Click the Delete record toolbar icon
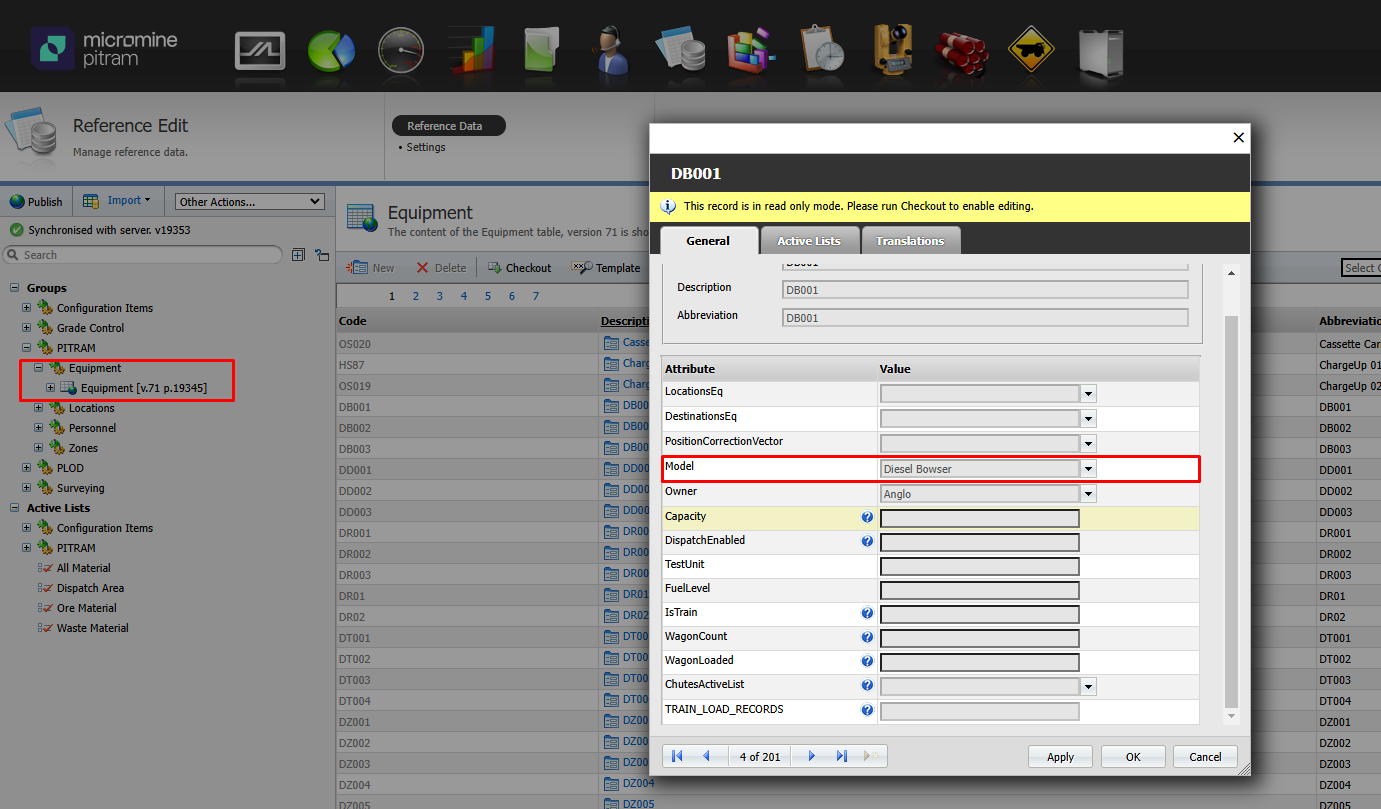Viewport: 1381px width, 809px height. [440, 267]
